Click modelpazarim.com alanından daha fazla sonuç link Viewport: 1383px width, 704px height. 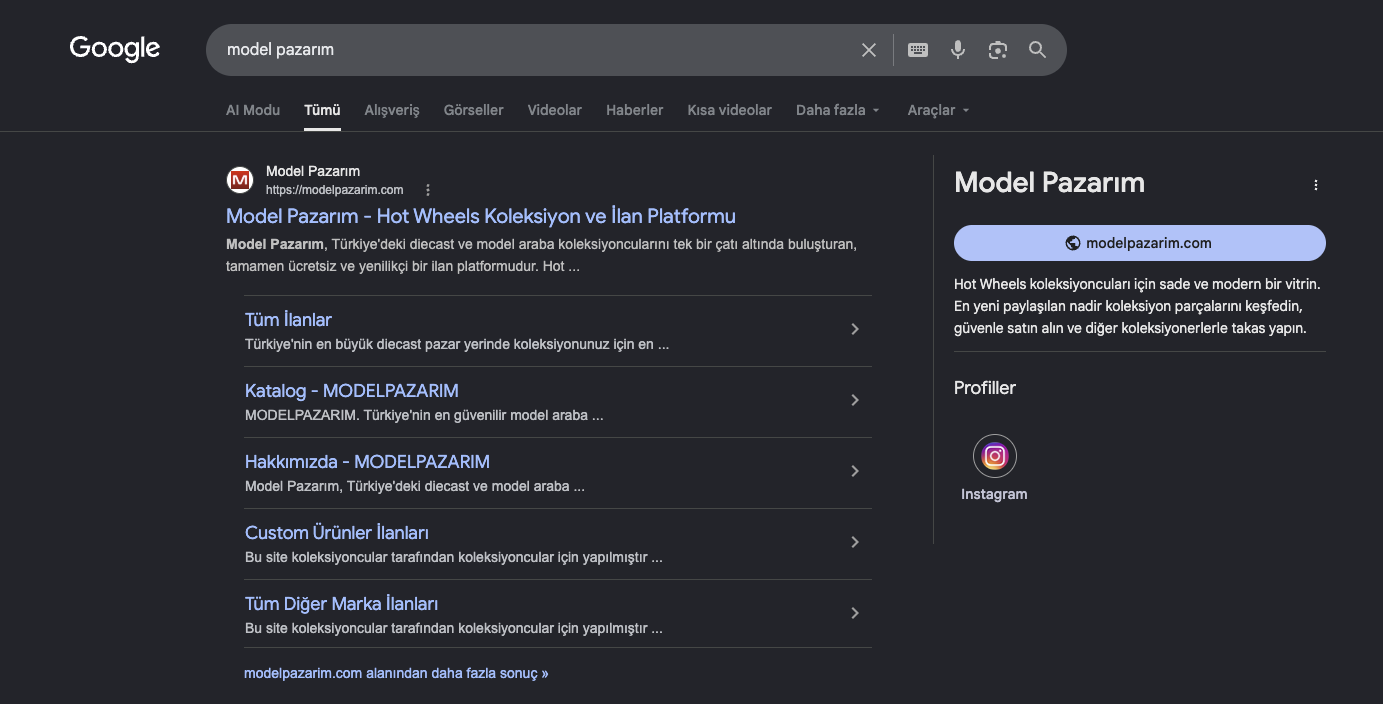coord(396,673)
